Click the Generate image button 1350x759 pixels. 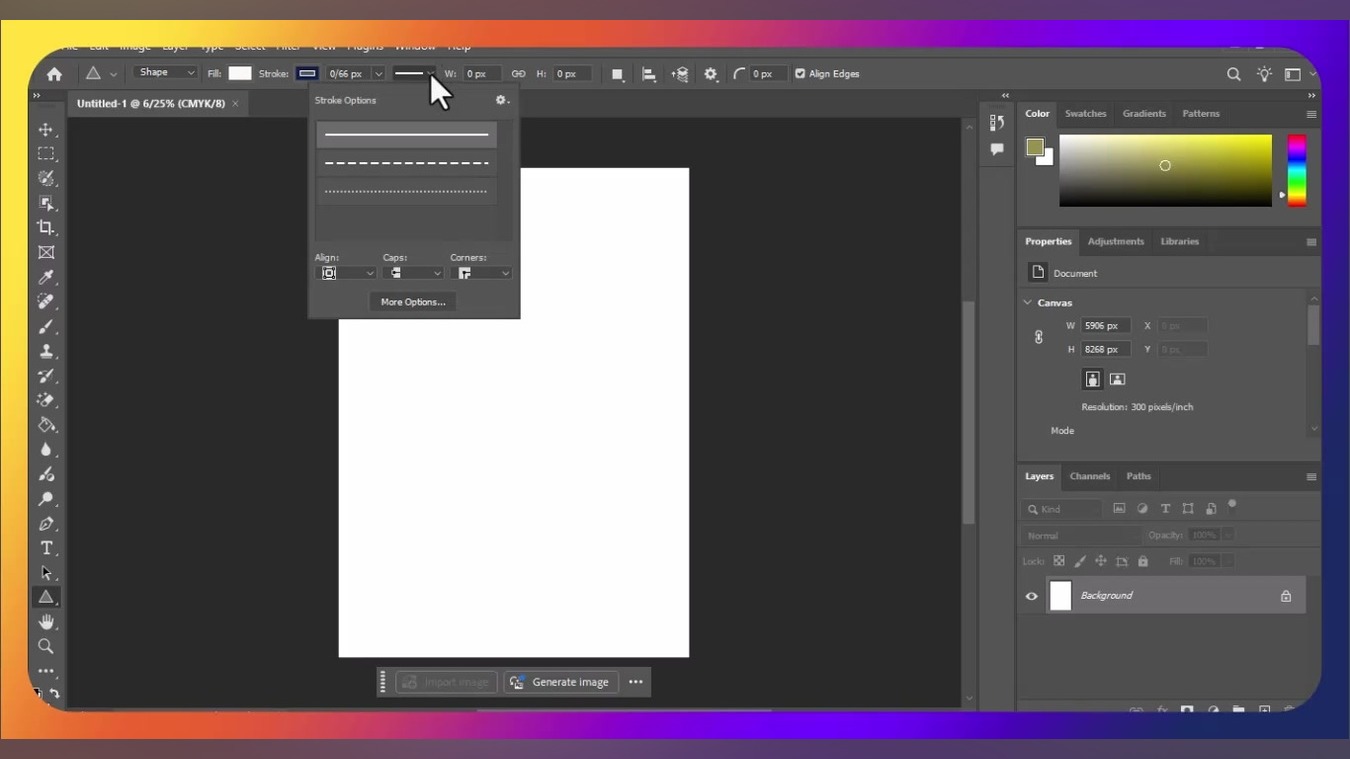tap(561, 682)
